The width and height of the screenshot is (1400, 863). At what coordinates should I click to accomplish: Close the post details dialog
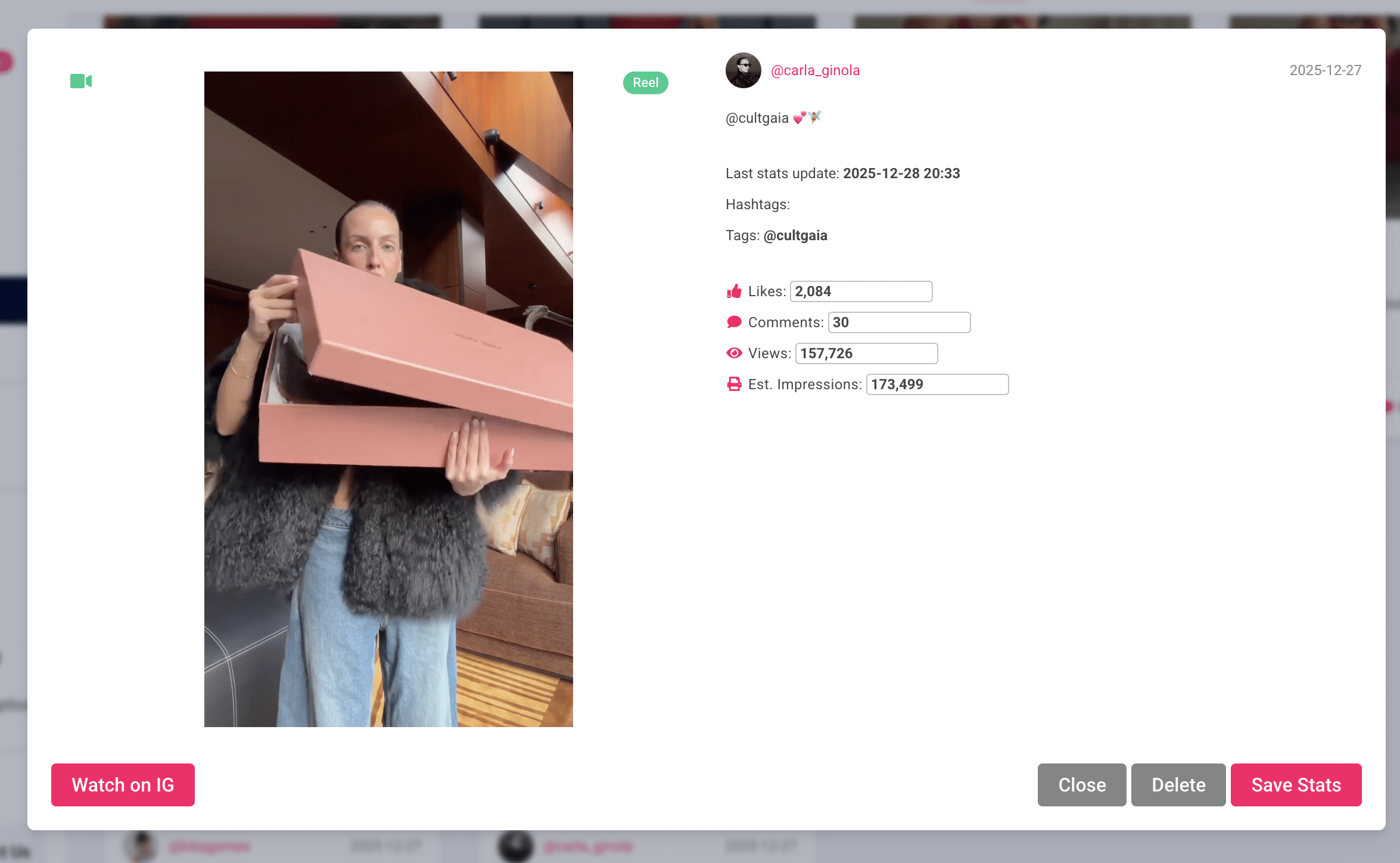pos(1081,785)
